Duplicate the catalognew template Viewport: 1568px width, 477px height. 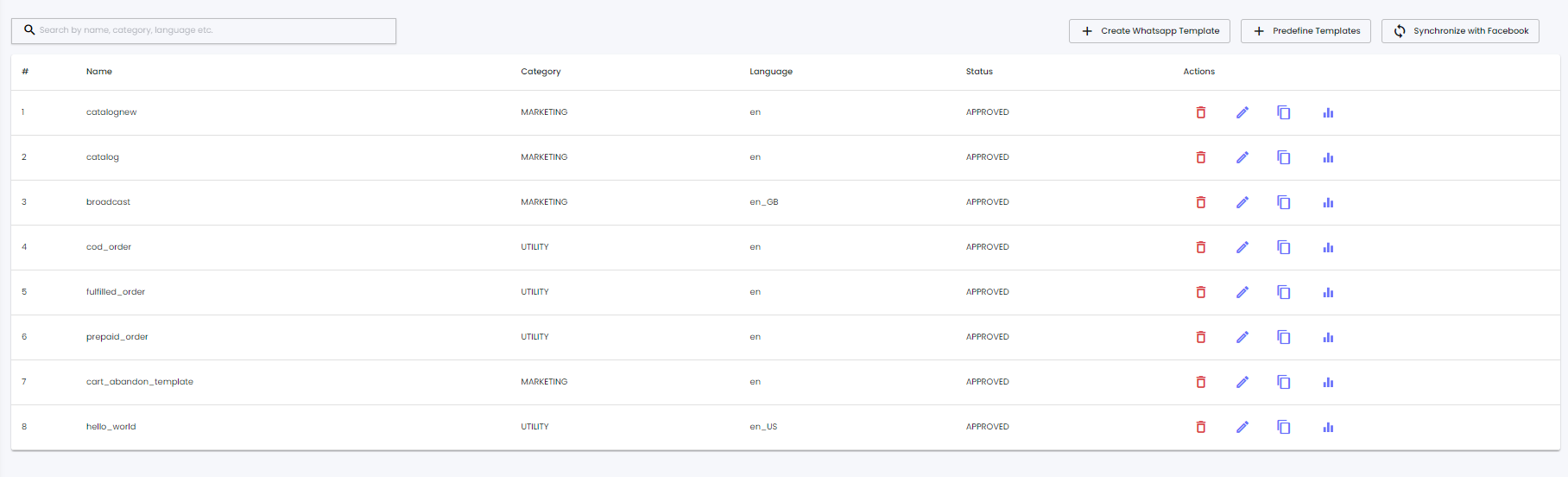[1284, 112]
